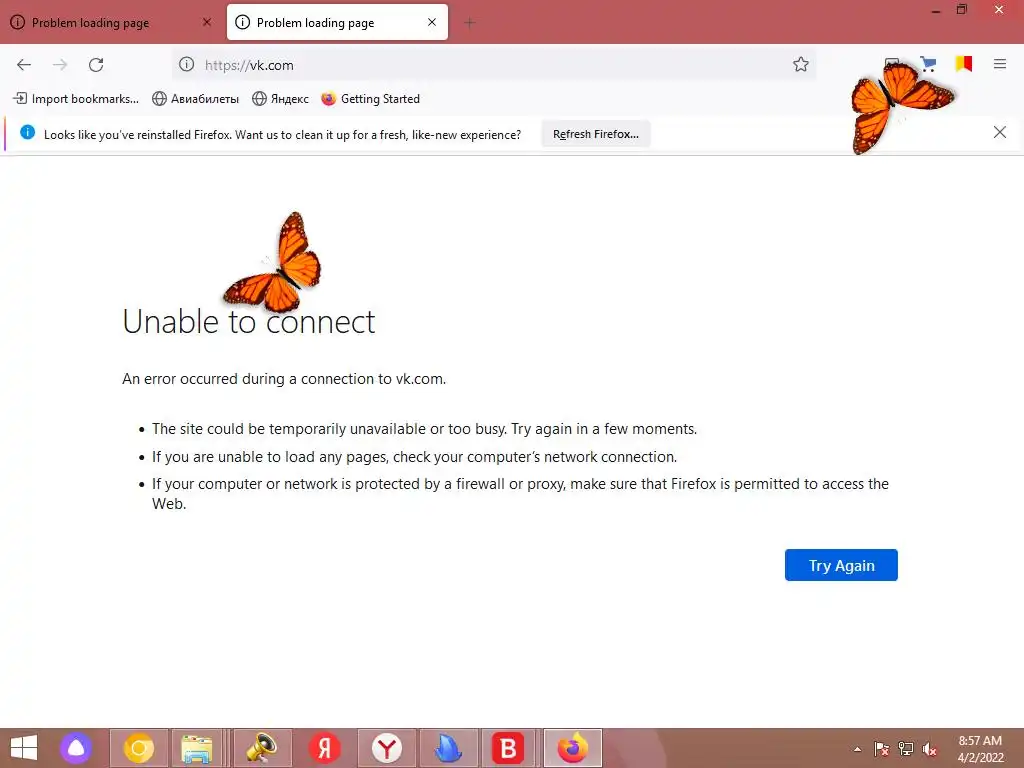Open the megaphone app in taskbar
Image resolution: width=1024 pixels, height=768 pixels.
pyautogui.click(x=262, y=748)
